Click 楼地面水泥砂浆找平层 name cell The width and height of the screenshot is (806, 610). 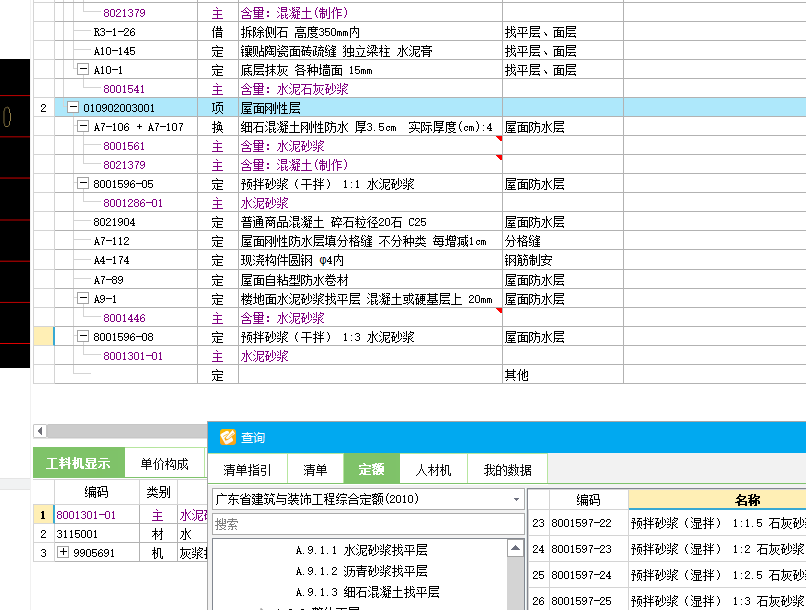pos(370,299)
